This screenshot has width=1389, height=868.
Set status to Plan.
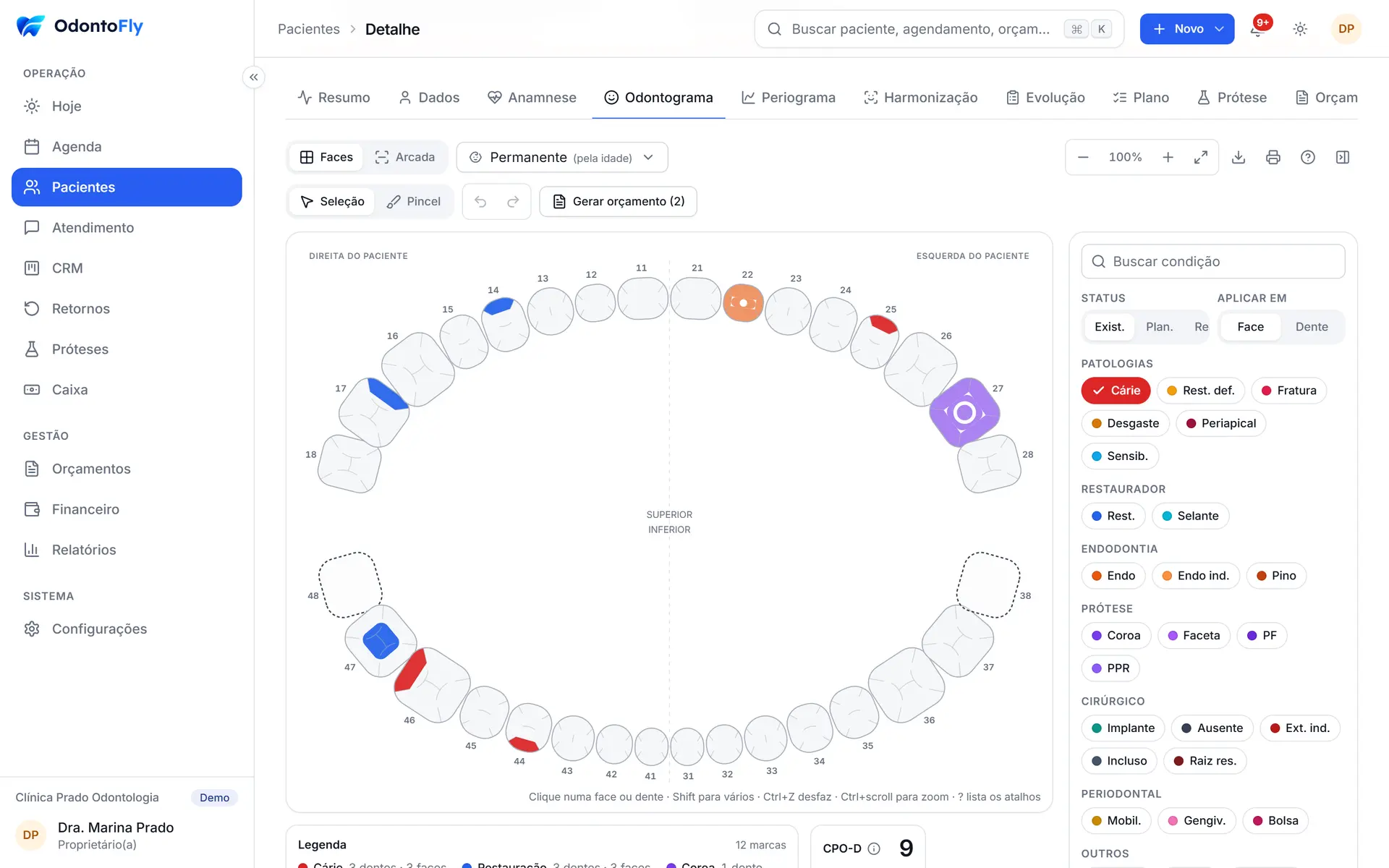point(1159,327)
